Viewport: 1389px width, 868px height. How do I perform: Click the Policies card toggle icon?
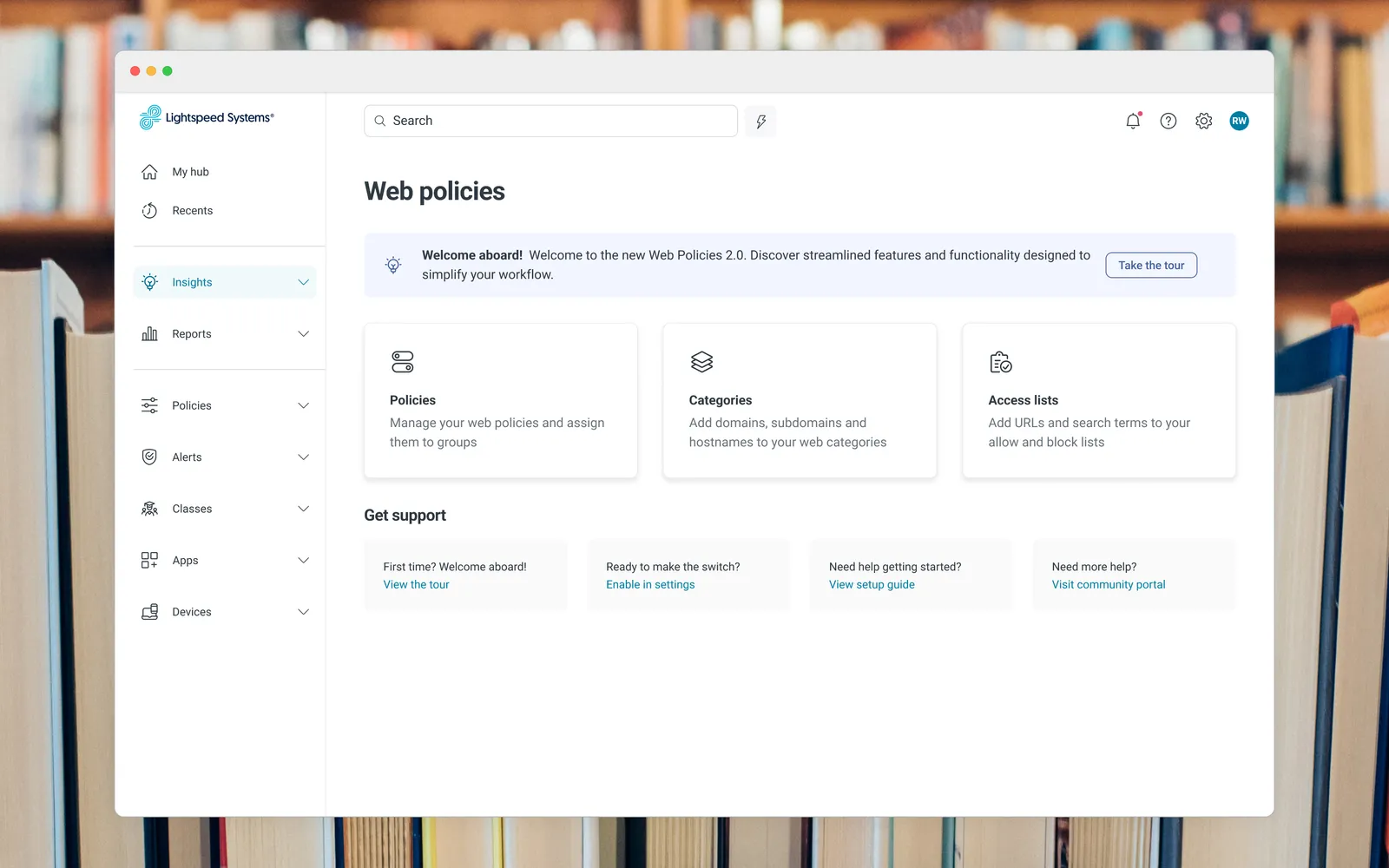tap(402, 362)
